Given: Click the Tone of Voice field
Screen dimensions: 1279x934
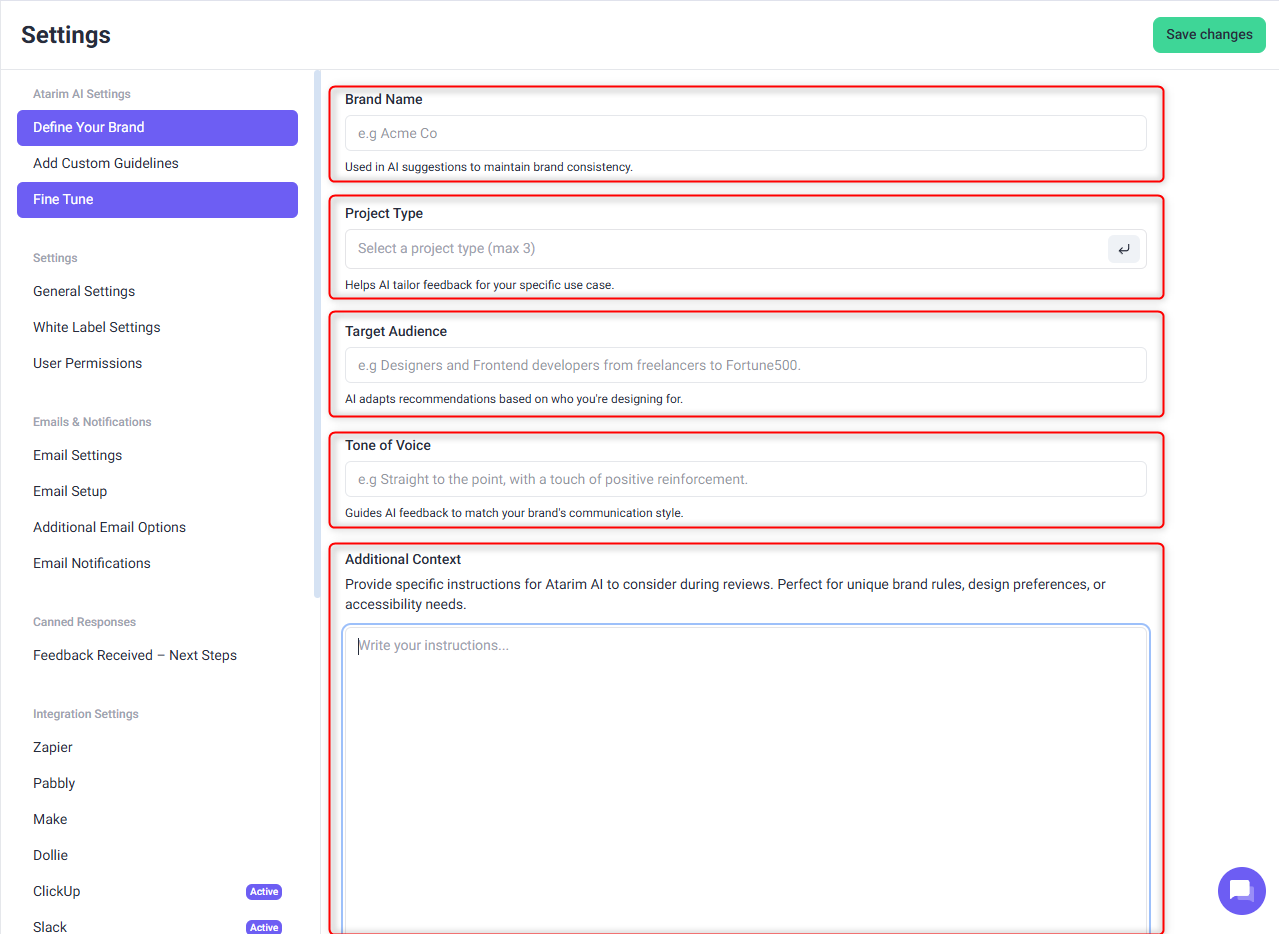Looking at the screenshot, I should pyautogui.click(x=745, y=479).
